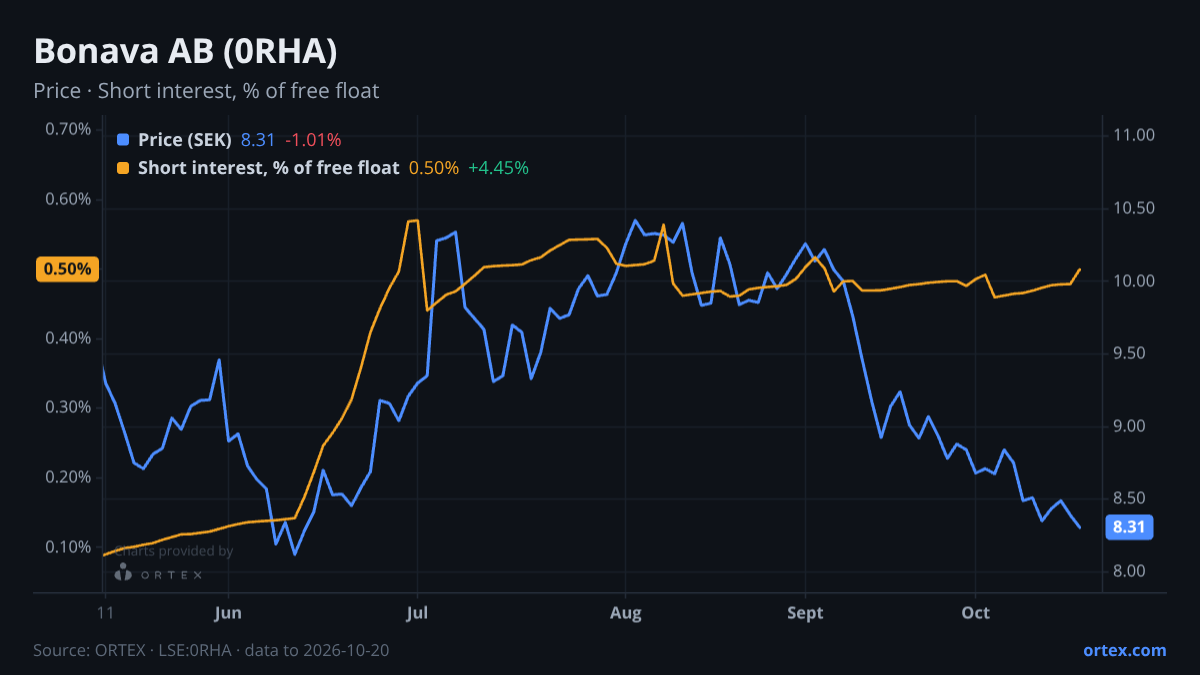Click the 0.70% left axis label
Image resolution: width=1200 pixels, height=675 pixels.
69,129
